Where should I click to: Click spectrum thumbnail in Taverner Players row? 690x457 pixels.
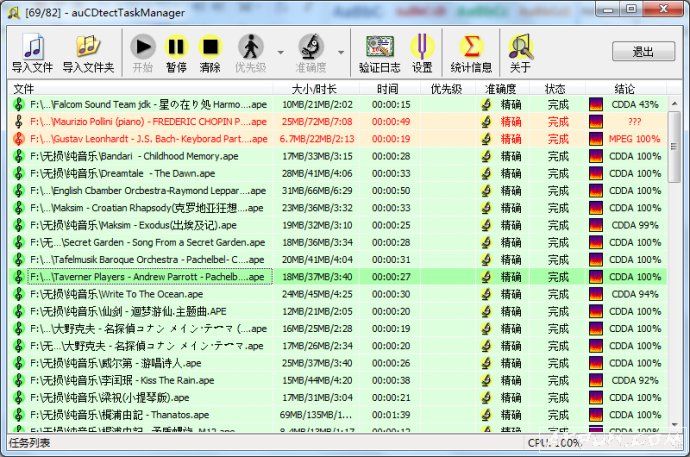tap(596, 277)
